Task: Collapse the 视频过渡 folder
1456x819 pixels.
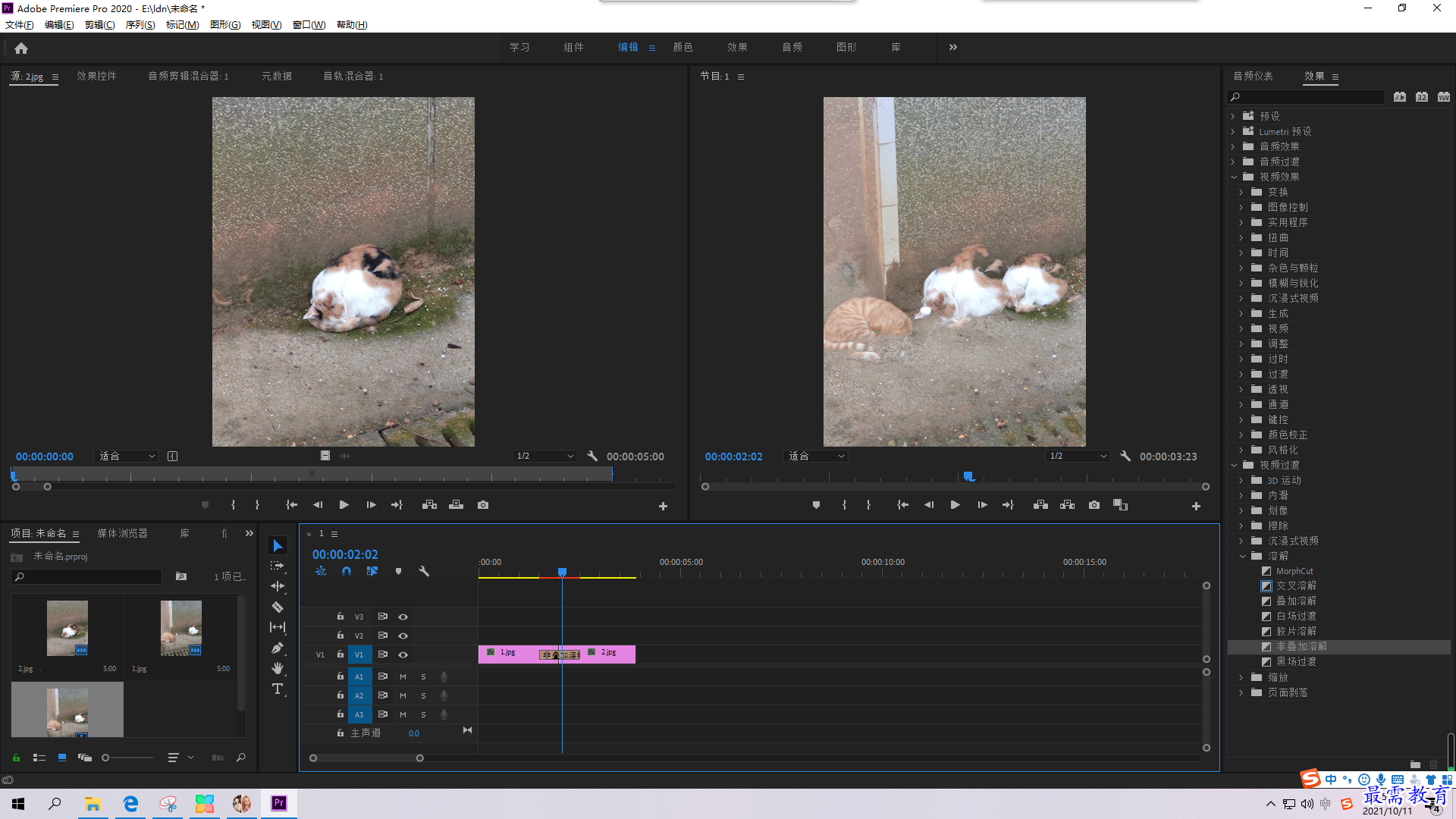Action: pyautogui.click(x=1234, y=466)
